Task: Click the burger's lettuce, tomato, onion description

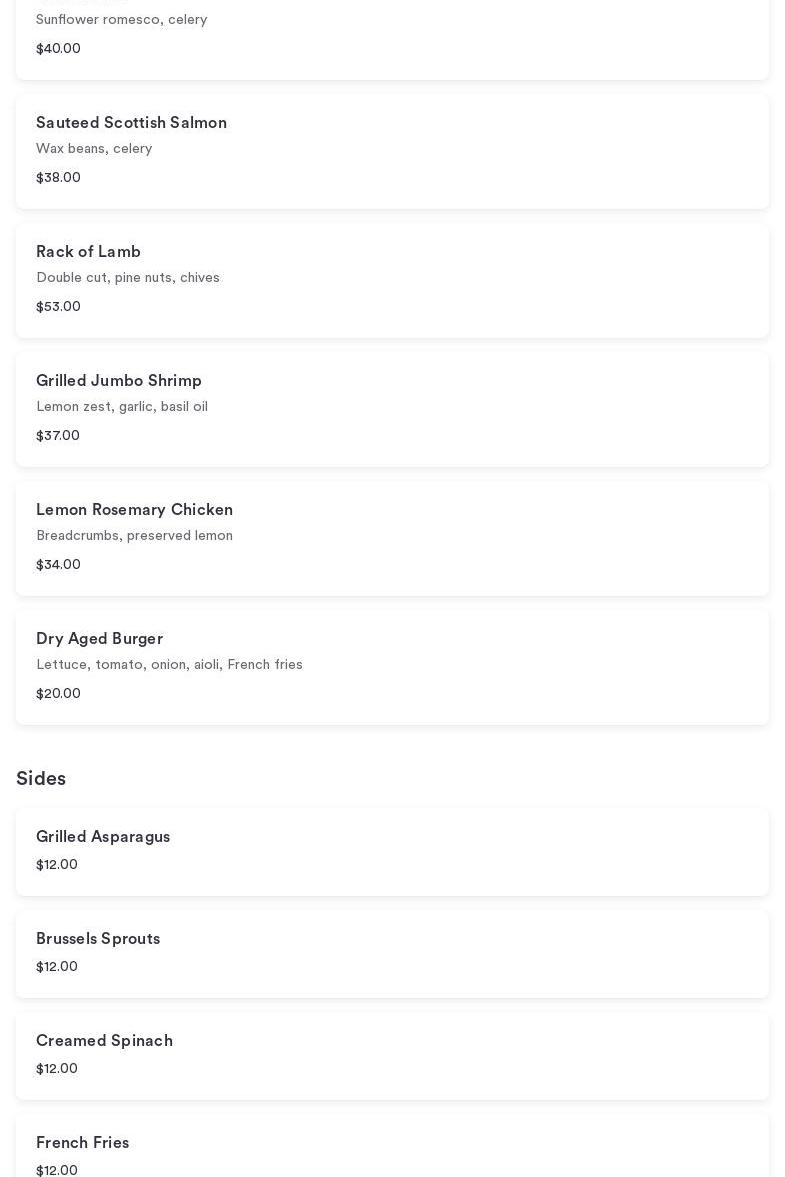Action: [169, 665]
